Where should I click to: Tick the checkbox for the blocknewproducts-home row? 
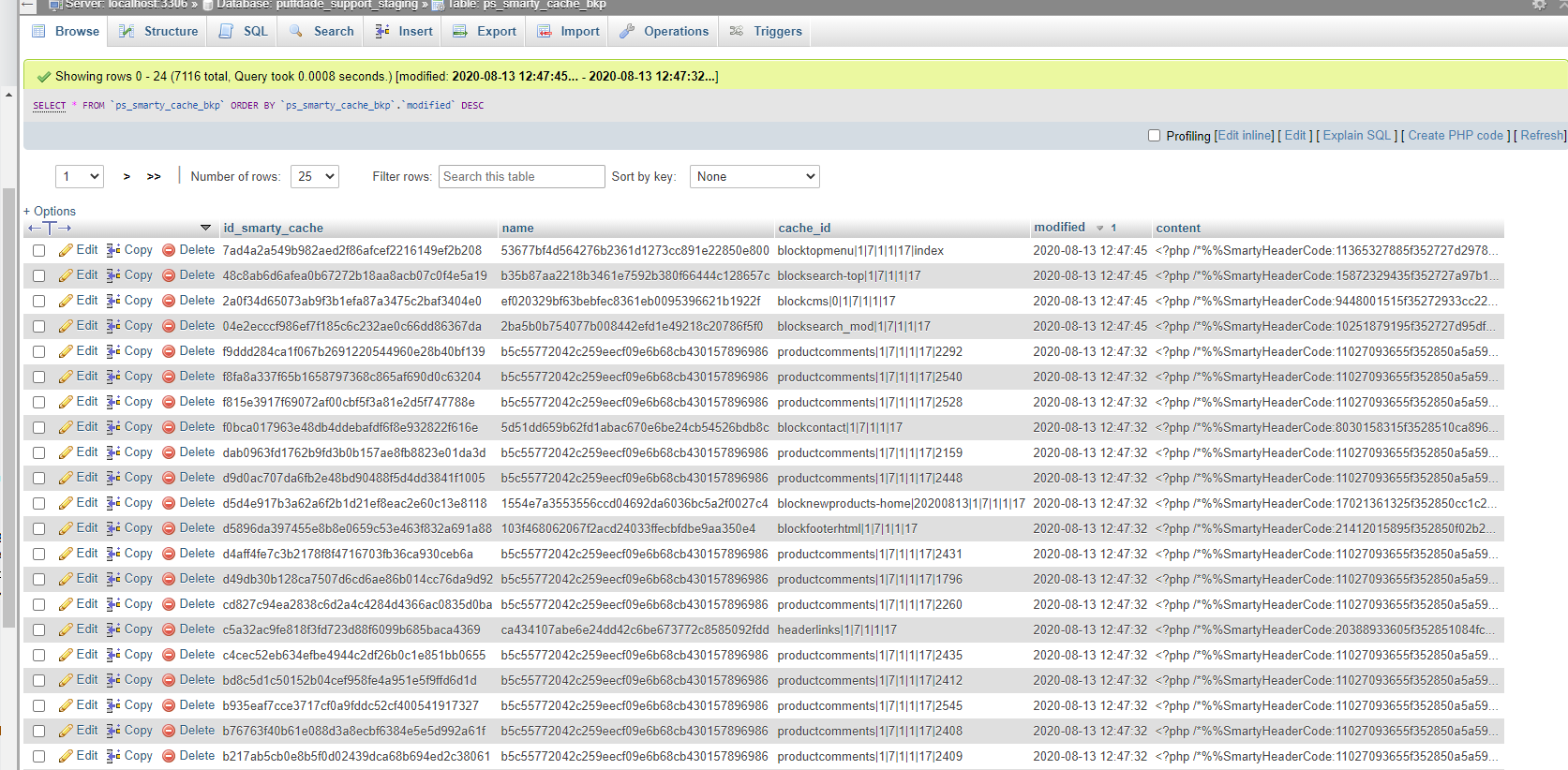[x=38, y=504]
